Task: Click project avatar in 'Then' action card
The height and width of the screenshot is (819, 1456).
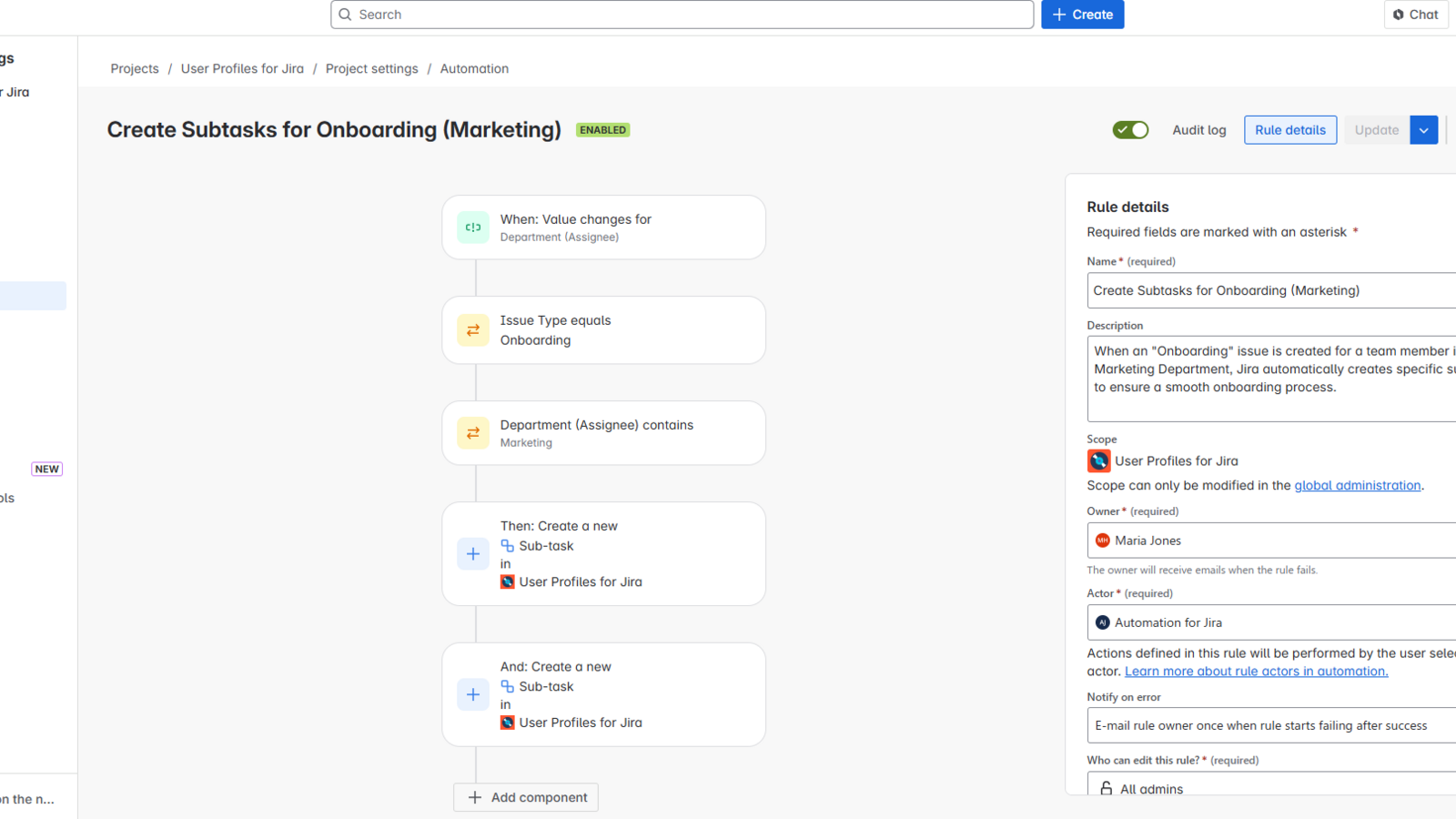Action: coord(508,581)
